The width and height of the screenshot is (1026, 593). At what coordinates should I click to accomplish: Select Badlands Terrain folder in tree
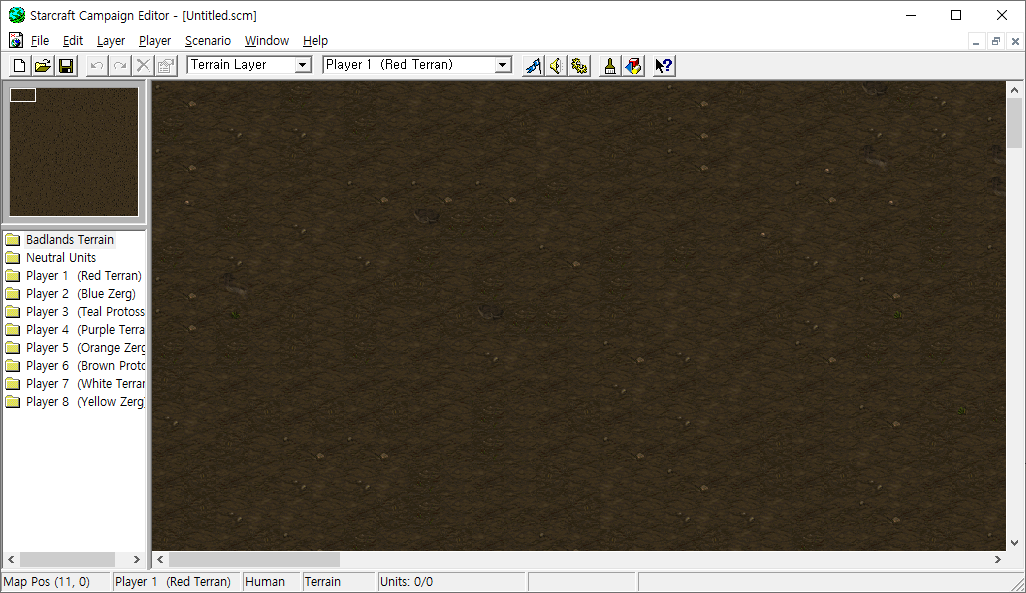pos(60,240)
